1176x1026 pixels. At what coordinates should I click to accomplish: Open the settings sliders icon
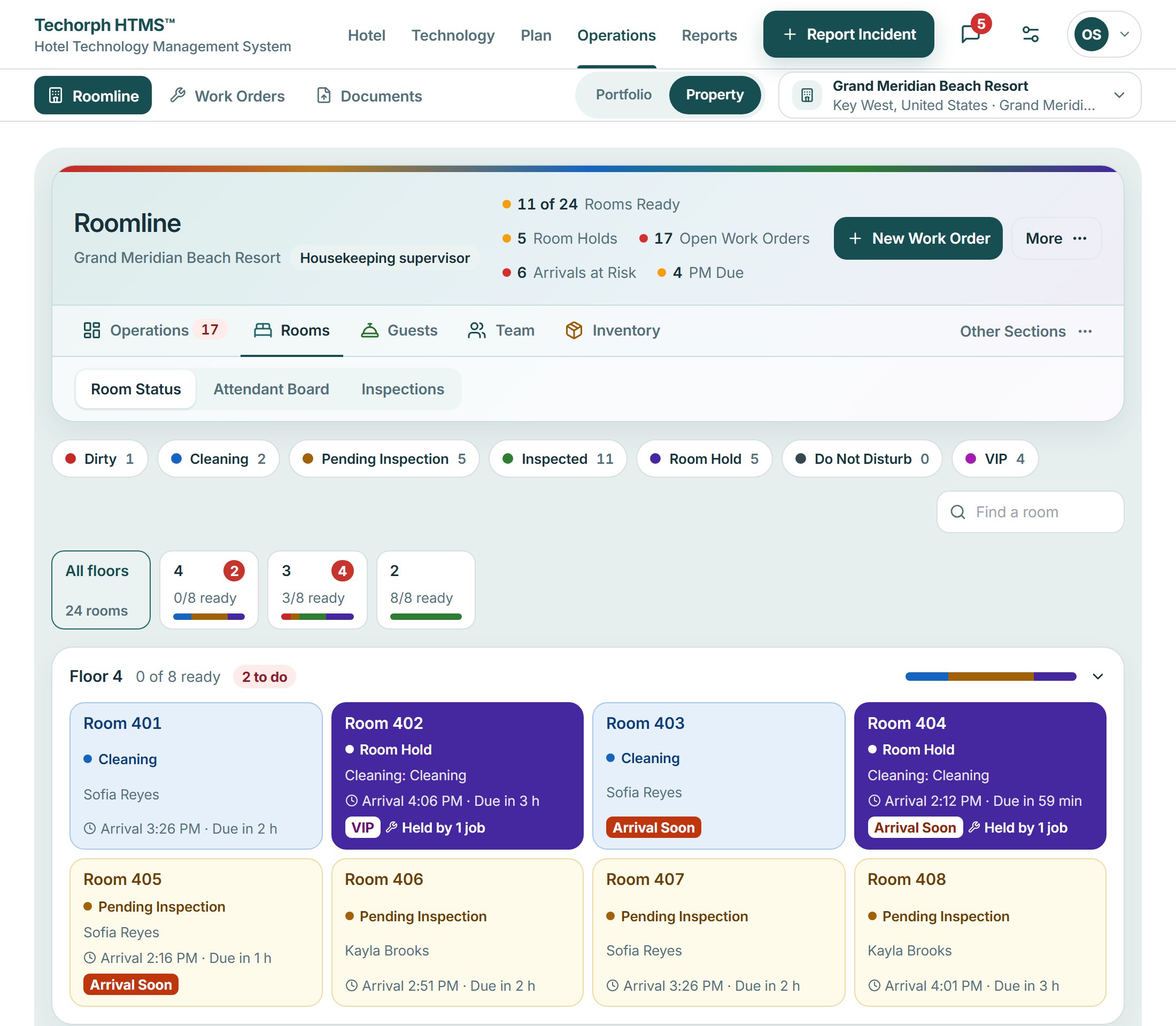coord(1031,34)
